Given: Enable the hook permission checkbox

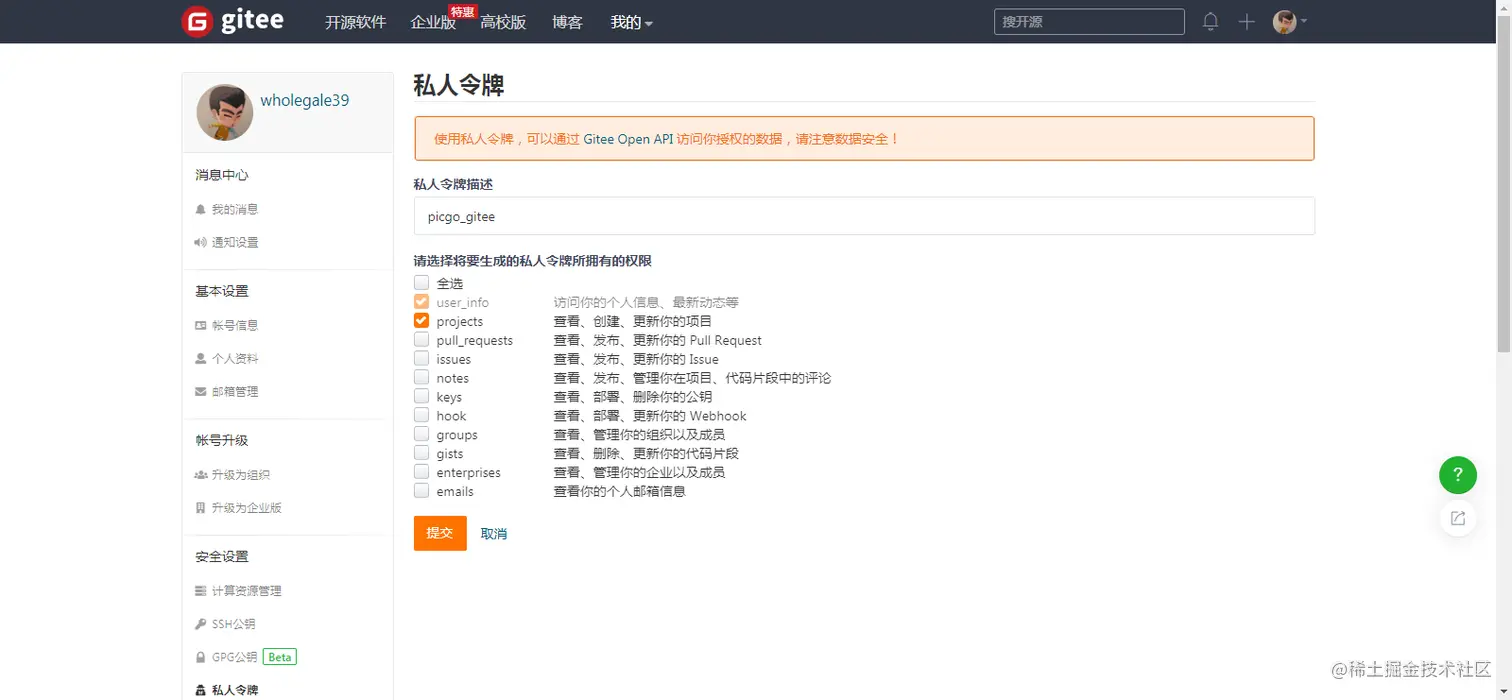Looking at the screenshot, I should (421, 416).
